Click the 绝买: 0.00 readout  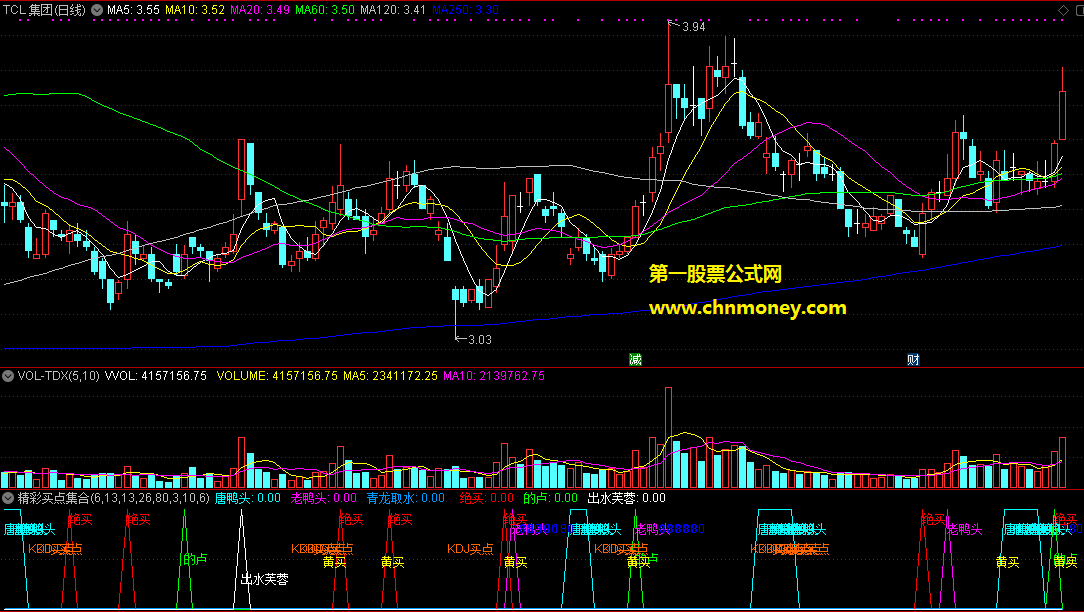click(x=487, y=498)
